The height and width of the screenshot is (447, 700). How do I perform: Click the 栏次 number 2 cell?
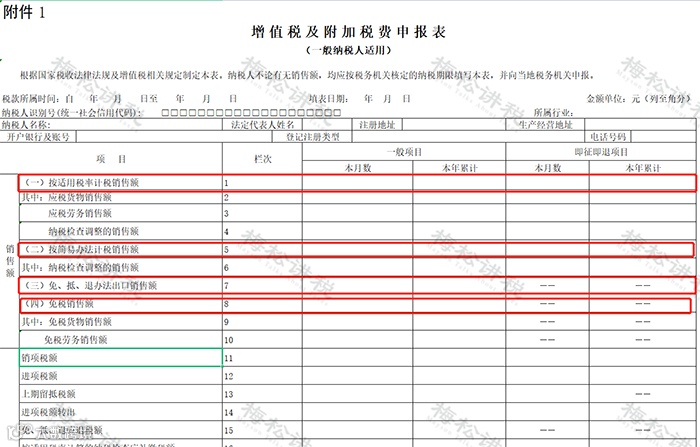(x=262, y=197)
